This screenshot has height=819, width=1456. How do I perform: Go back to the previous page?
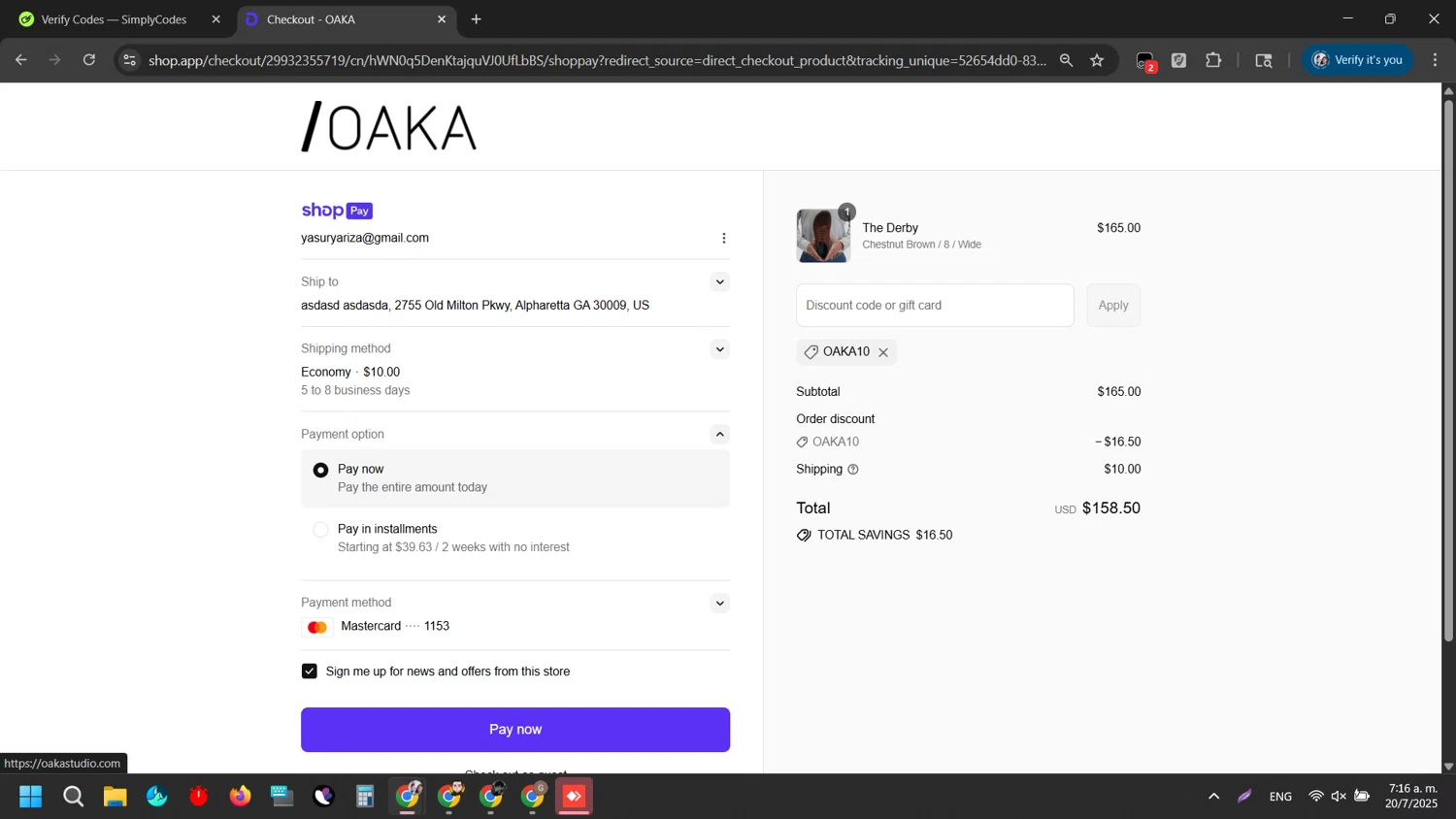point(21,60)
